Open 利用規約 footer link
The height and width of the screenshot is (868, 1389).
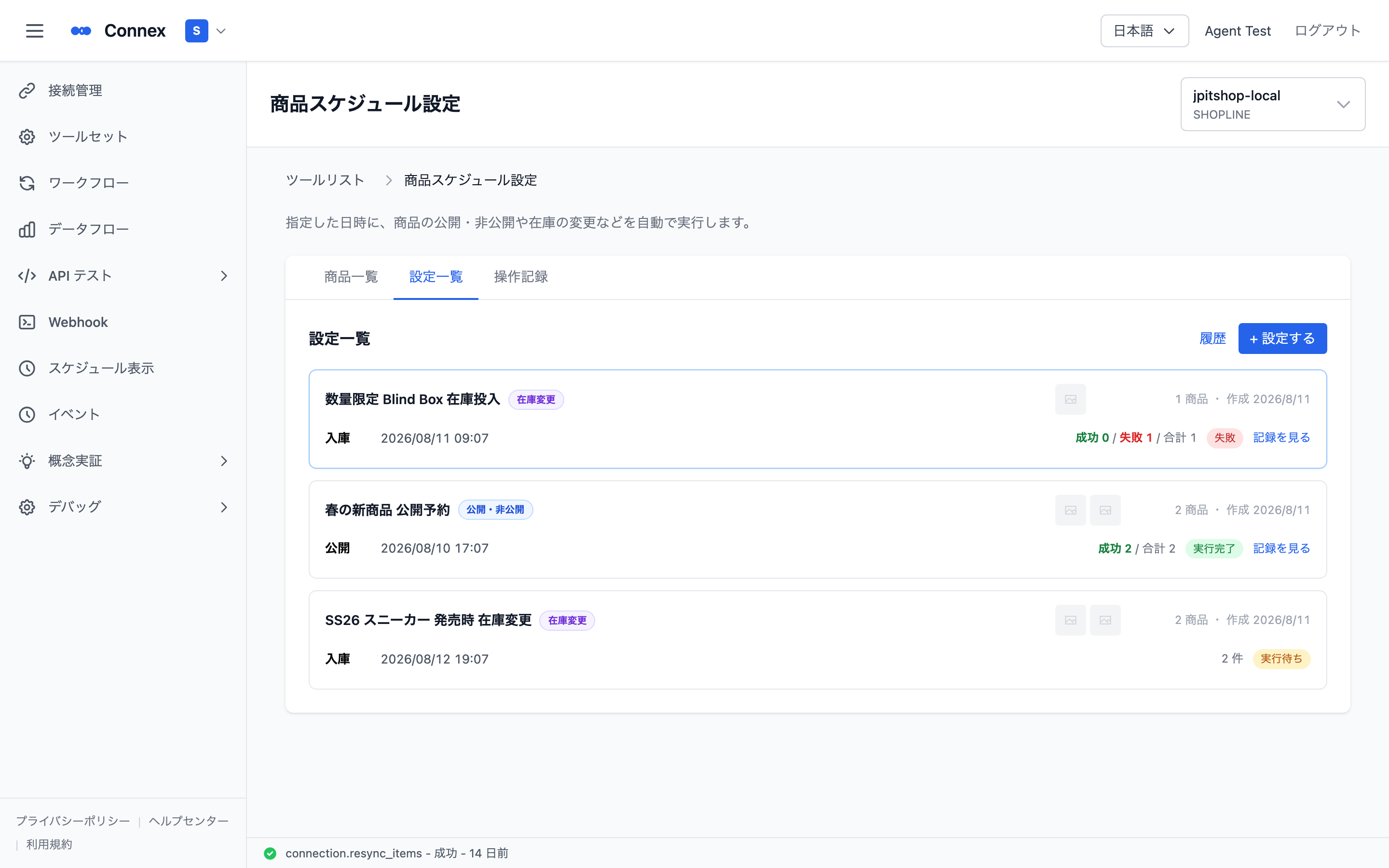pos(49,844)
